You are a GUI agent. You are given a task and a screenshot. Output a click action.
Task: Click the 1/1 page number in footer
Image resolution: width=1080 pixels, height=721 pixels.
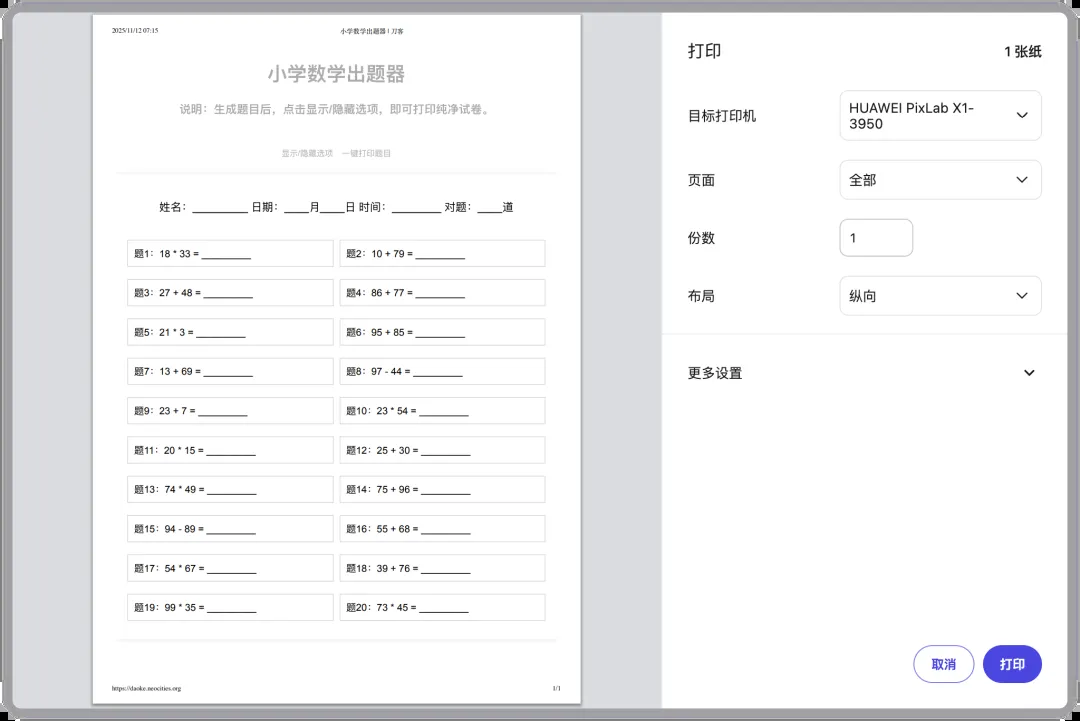pos(556,688)
